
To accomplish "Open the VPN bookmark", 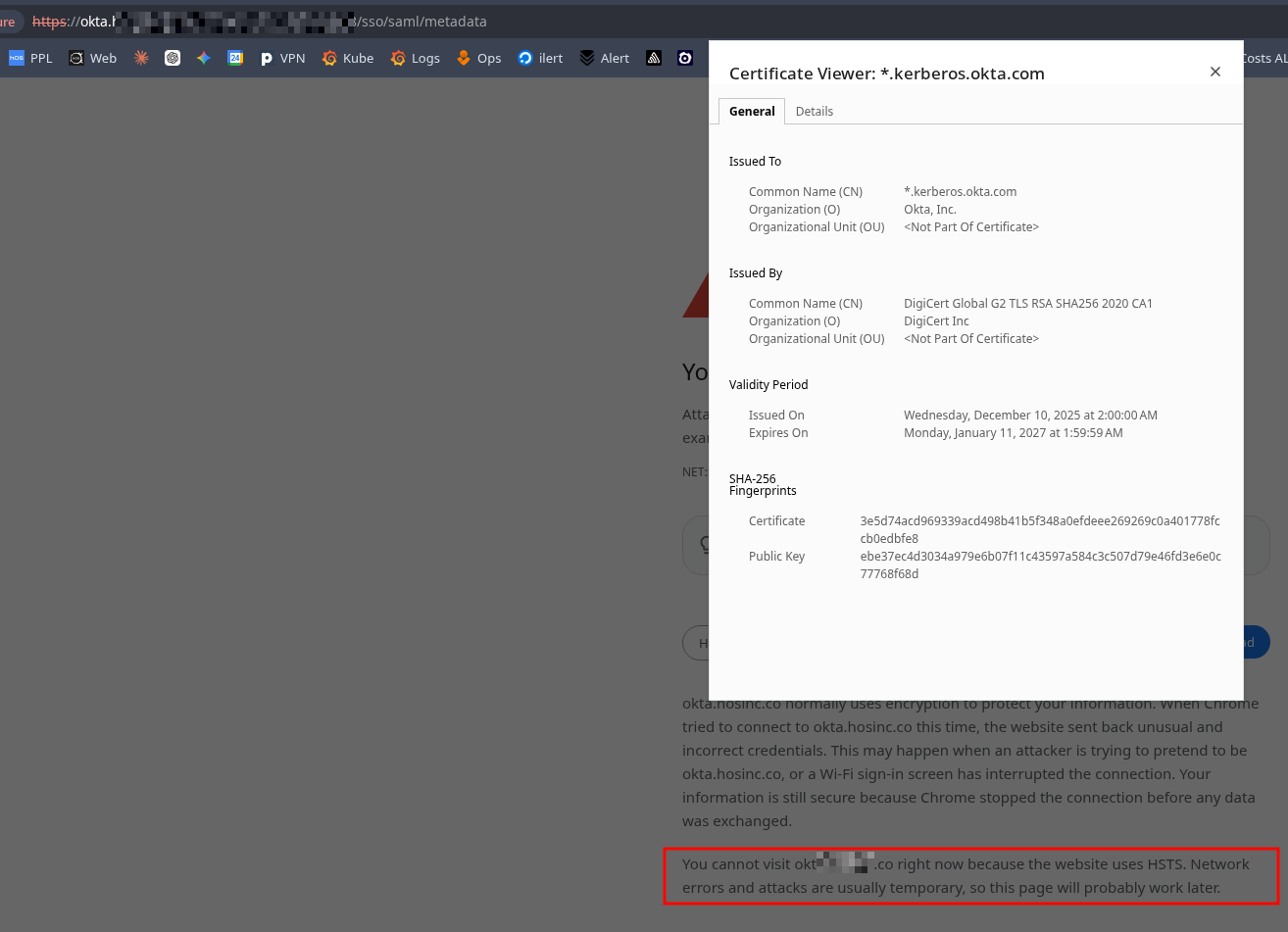I will point(282,59).
